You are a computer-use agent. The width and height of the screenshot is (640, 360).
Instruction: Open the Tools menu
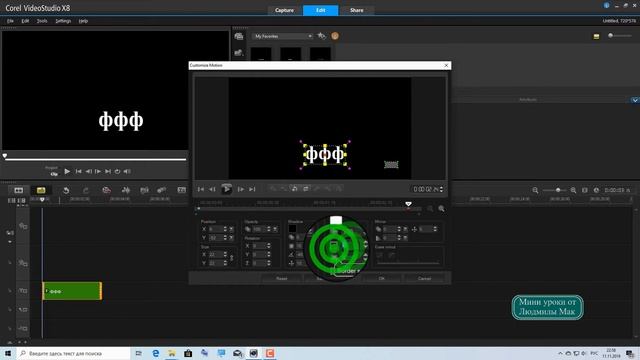[x=42, y=21]
